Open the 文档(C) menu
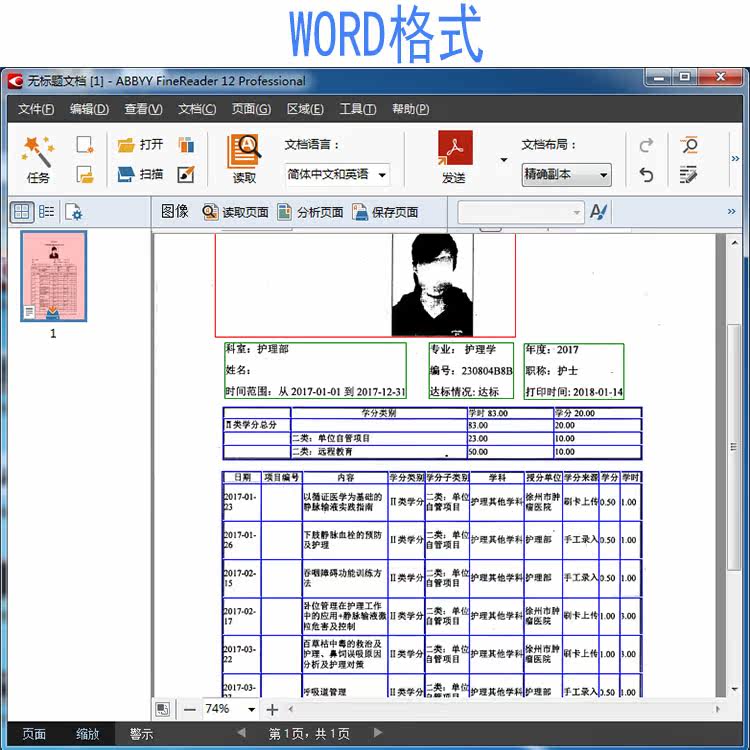The image size is (750, 750). 197,109
